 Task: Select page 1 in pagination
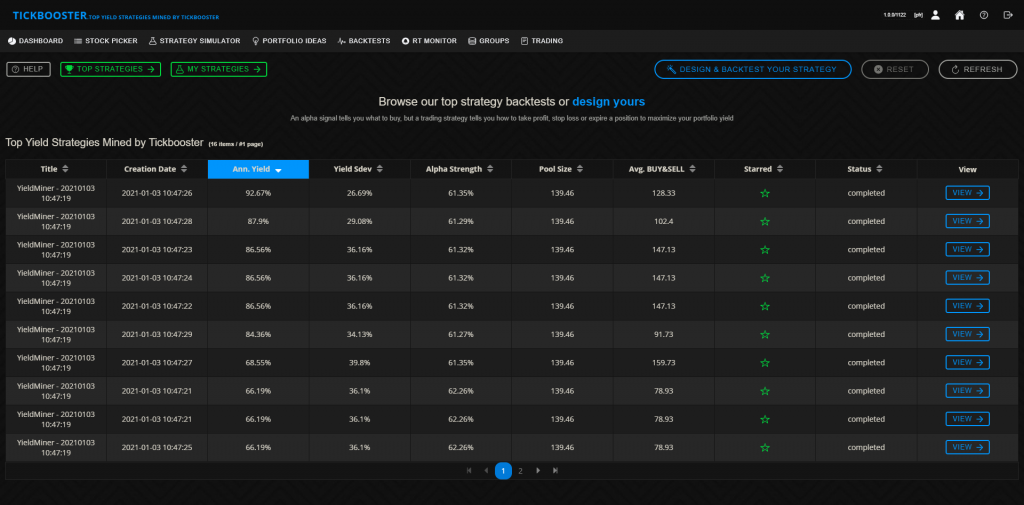click(503, 470)
